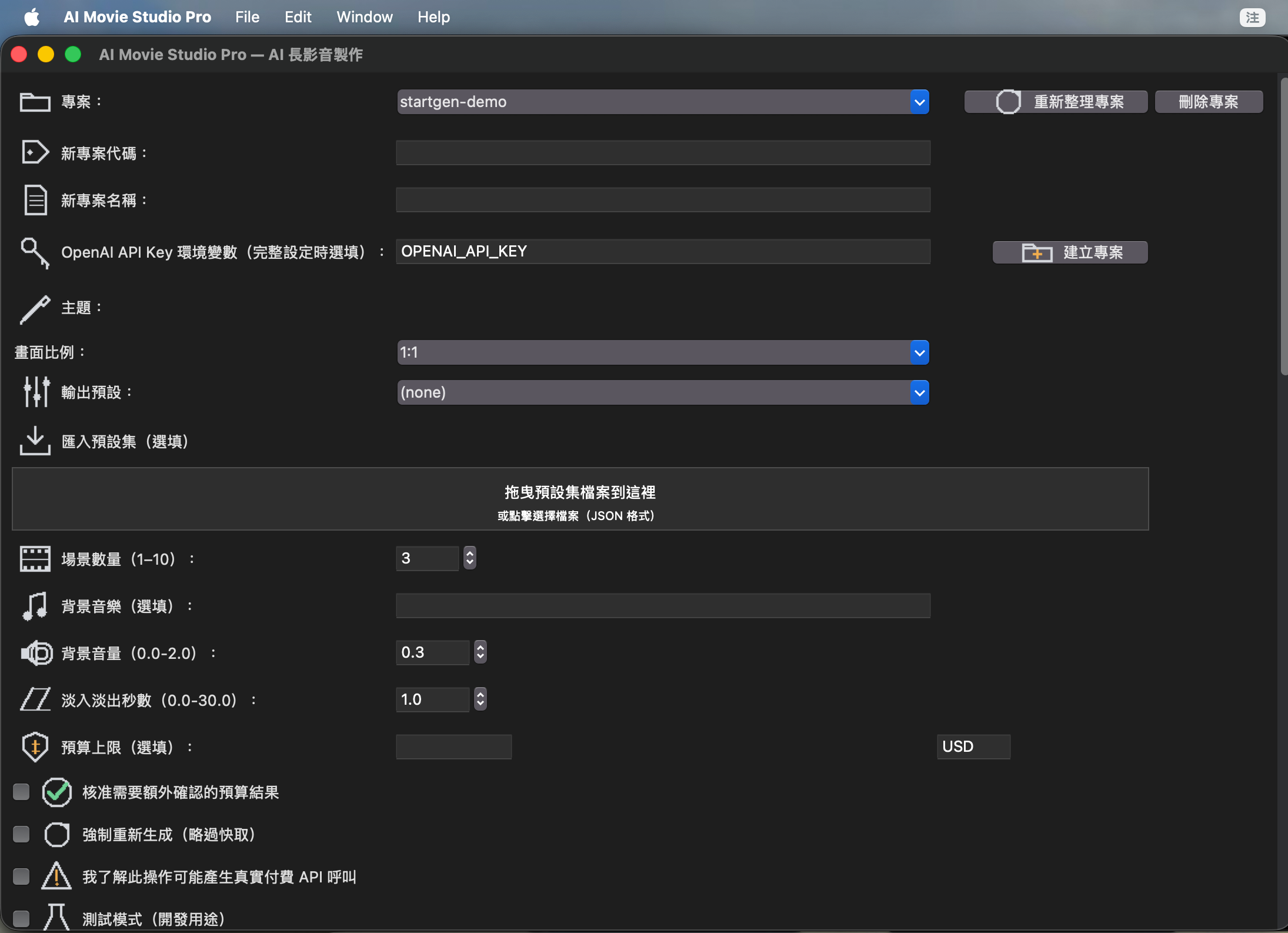The width and height of the screenshot is (1288, 933).
Task: Focus the 新專案代碼 text field
Action: [663, 153]
